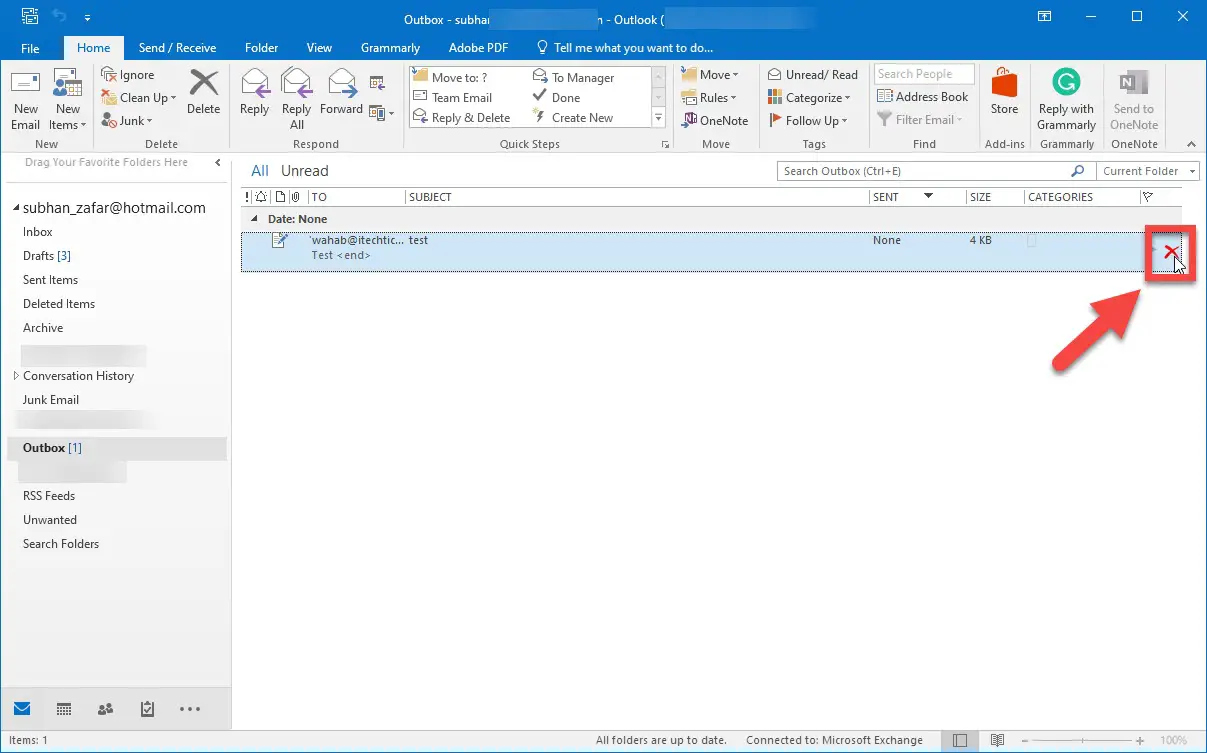Click the Tasks icon in navigation bar
The height and width of the screenshot is (753, 1207).
(147, 709)
